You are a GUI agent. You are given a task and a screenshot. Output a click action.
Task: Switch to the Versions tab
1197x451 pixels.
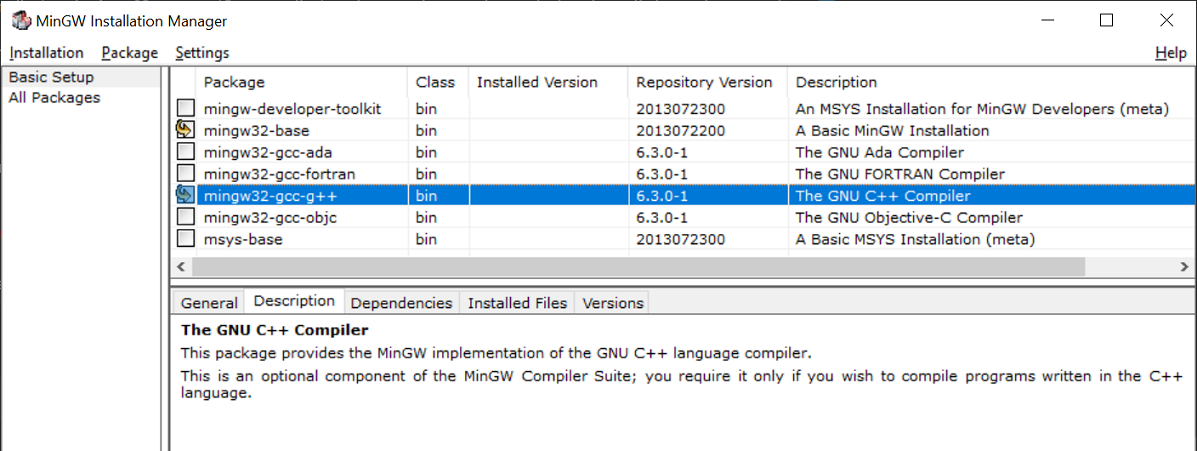tap(612, 303)
